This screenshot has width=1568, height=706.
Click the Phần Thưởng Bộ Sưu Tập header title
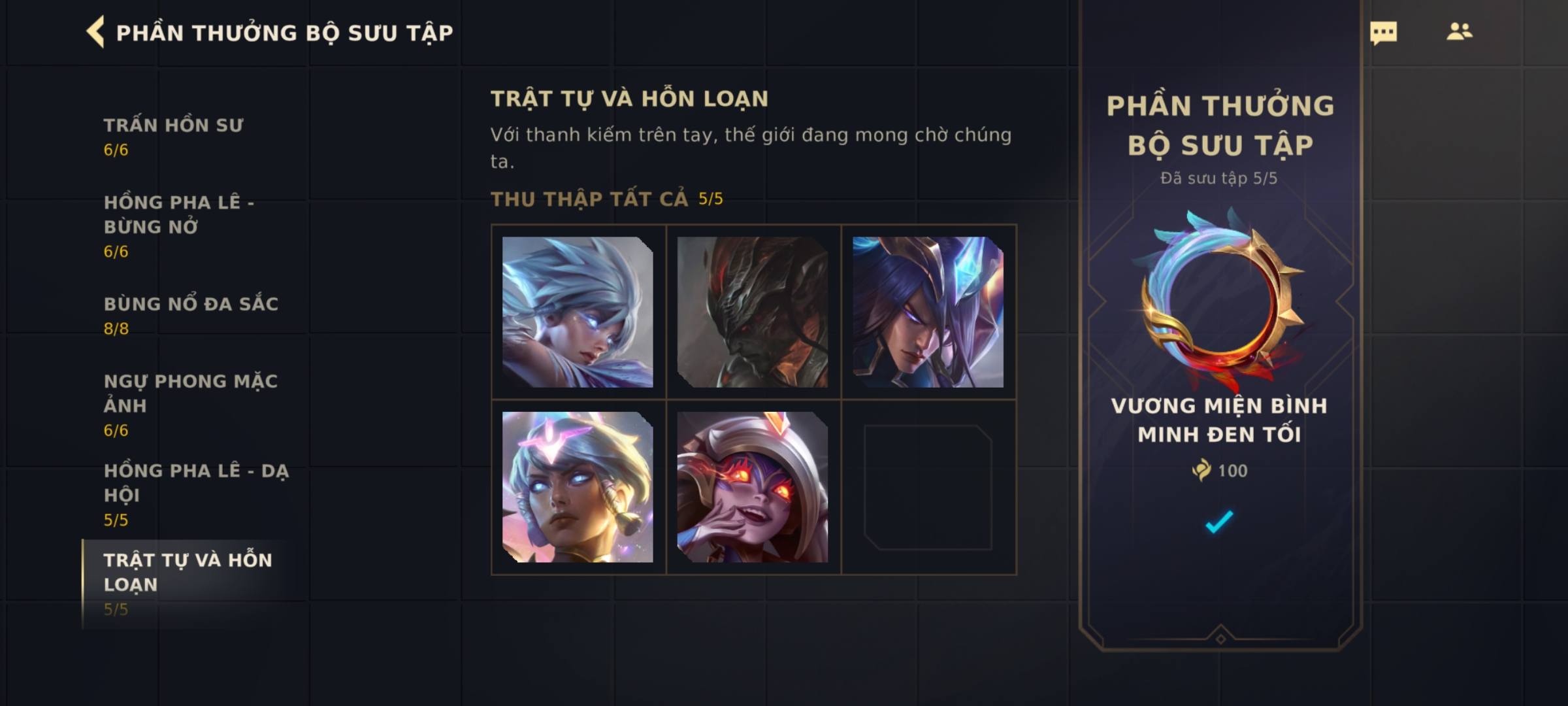[x=284, y=33]
